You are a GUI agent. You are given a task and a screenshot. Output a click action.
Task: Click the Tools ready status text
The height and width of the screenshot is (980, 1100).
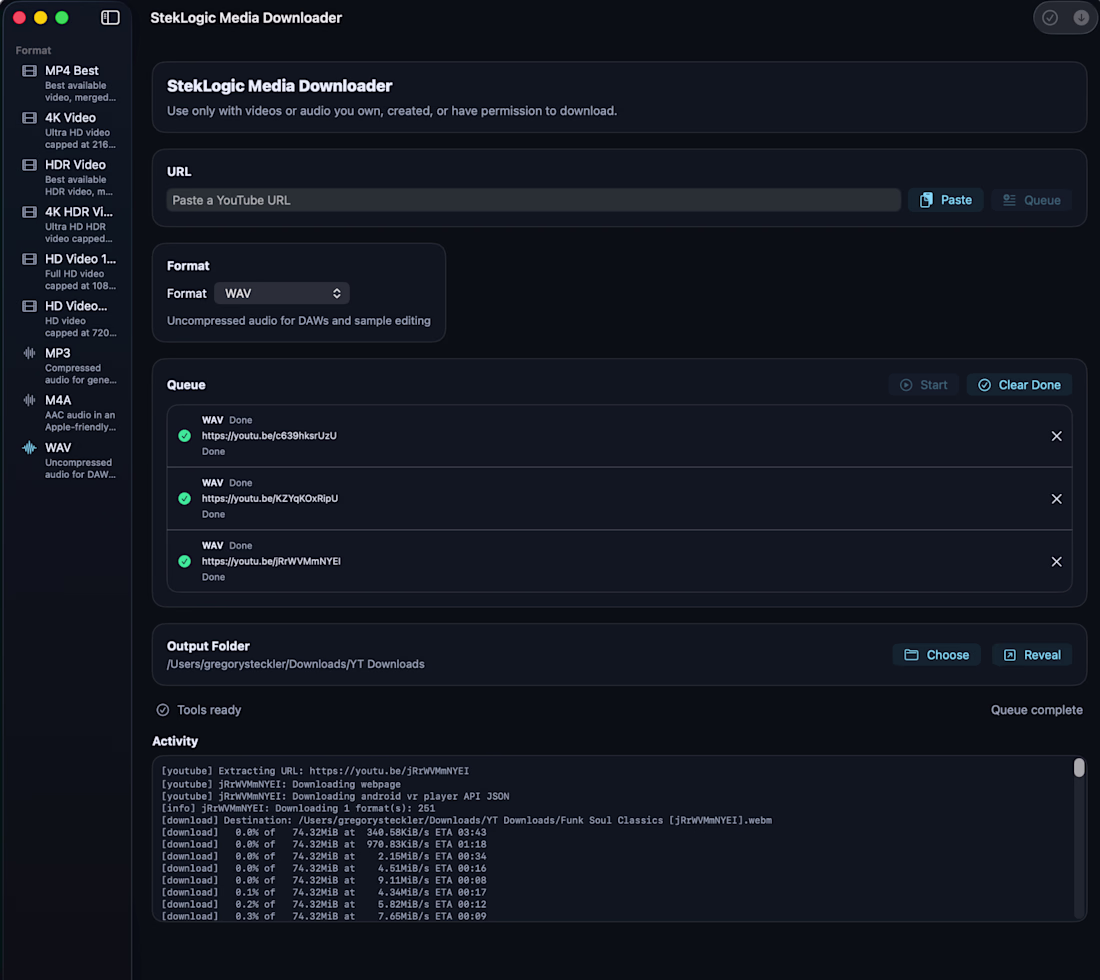(x=209, y=710)
